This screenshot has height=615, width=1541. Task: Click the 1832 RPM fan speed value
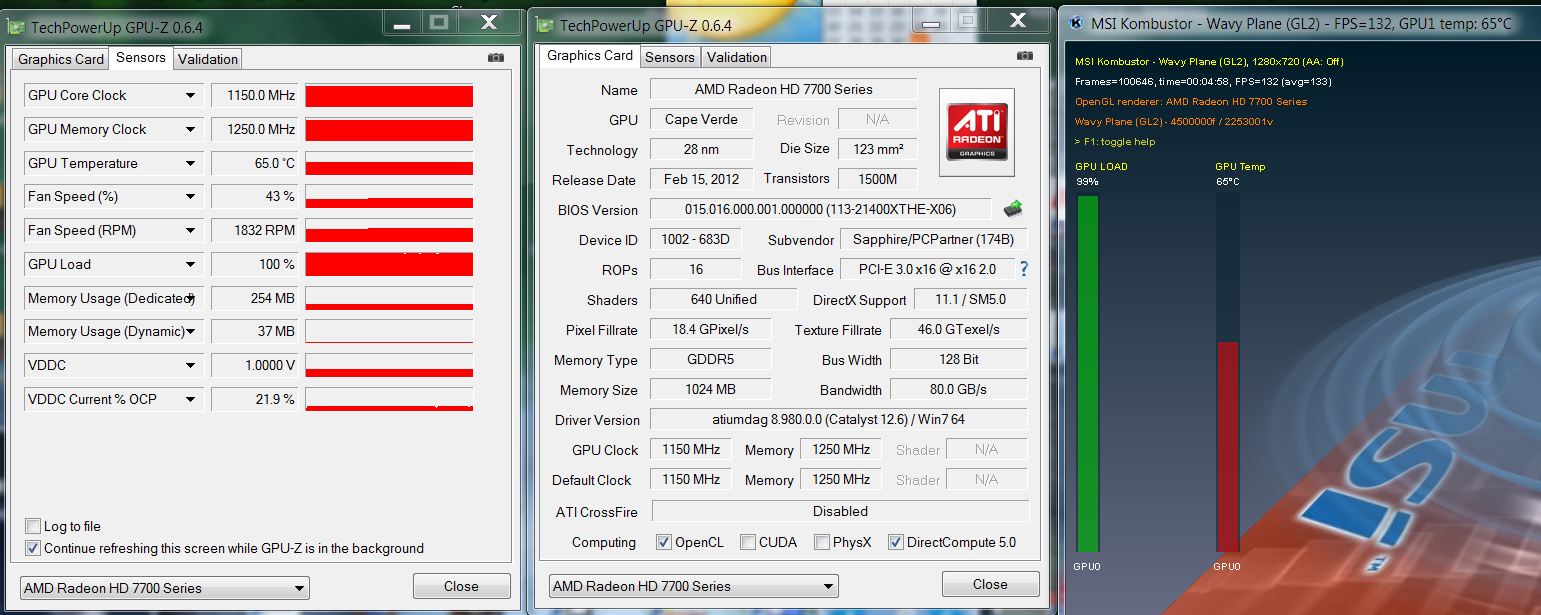254,231
